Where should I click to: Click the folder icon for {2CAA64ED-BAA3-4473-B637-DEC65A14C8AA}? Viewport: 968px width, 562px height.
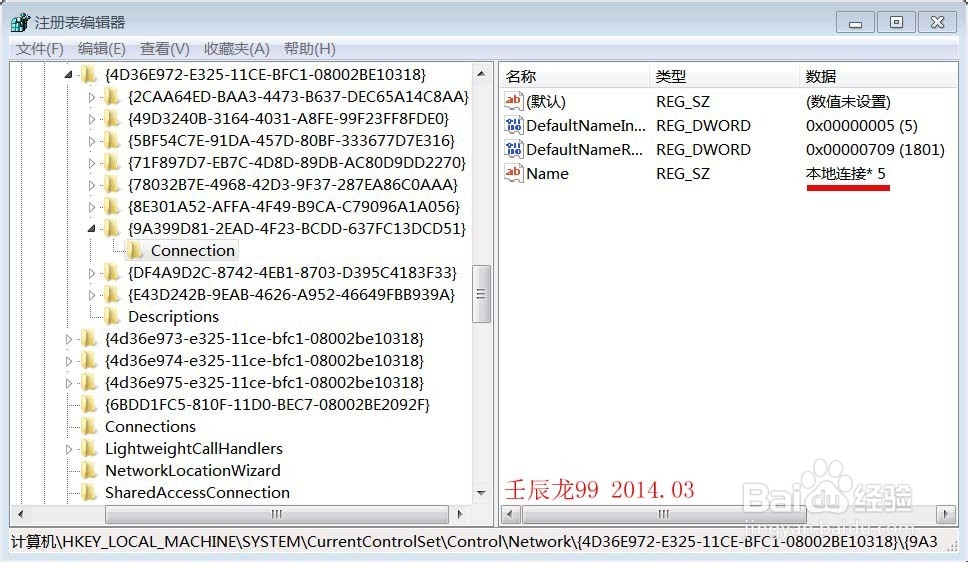[x=112, y=97]
